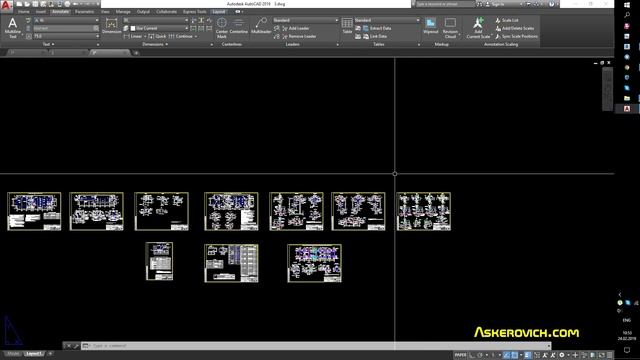Viewport: 640px width, 360px height.
Task: Click the Find text input field
Action: click(63, 28)
